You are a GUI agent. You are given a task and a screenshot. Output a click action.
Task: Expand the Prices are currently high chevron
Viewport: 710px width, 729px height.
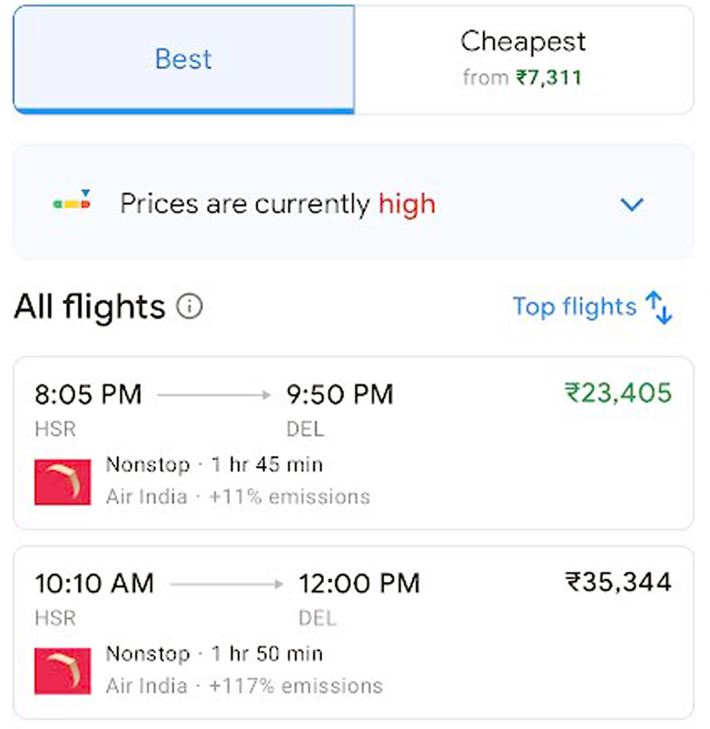[x=631, y=204]
